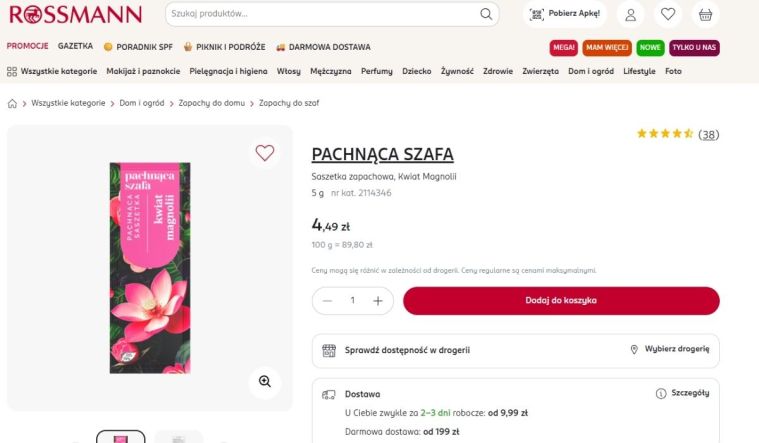Click the search magnifier icon

coord(486,14)
